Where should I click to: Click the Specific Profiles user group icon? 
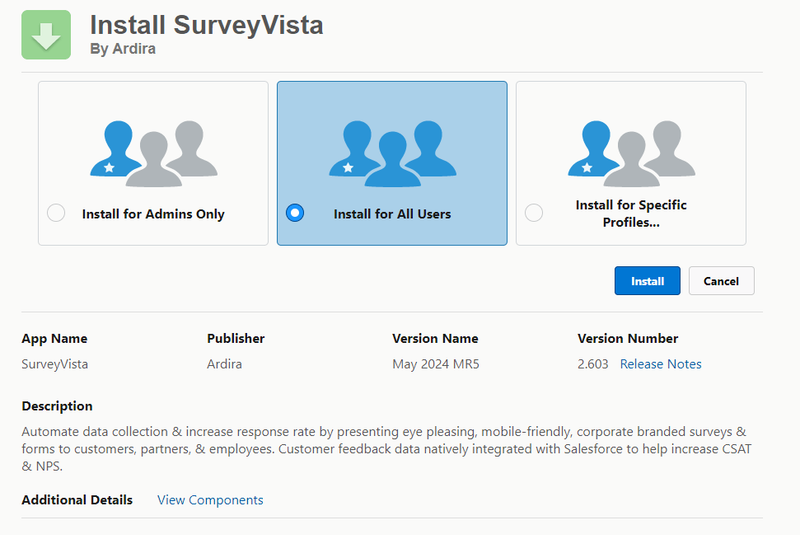click(x=631, y=154)
